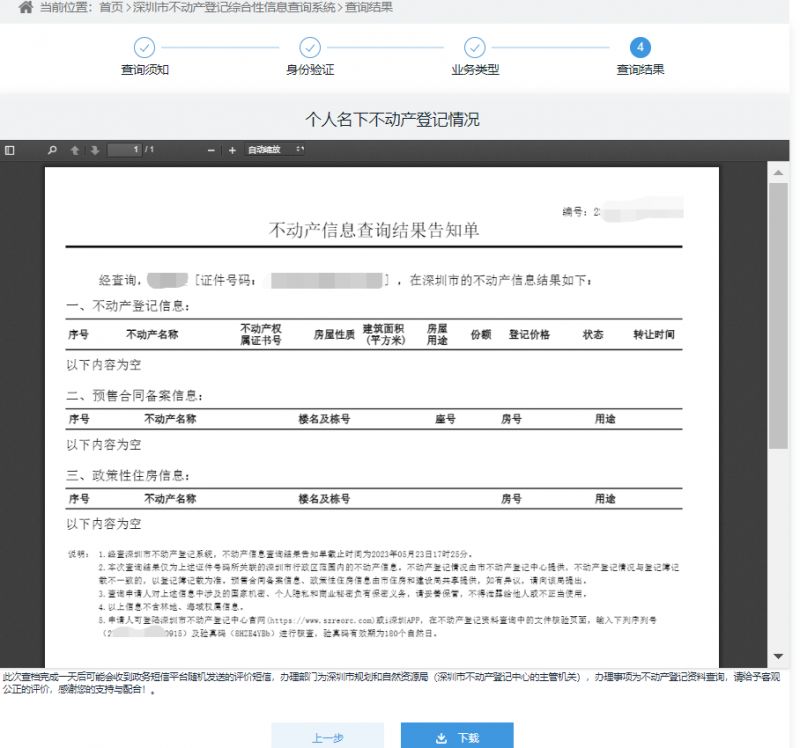
Task: Click the 转让时间 column header
Action: [654, 335]
